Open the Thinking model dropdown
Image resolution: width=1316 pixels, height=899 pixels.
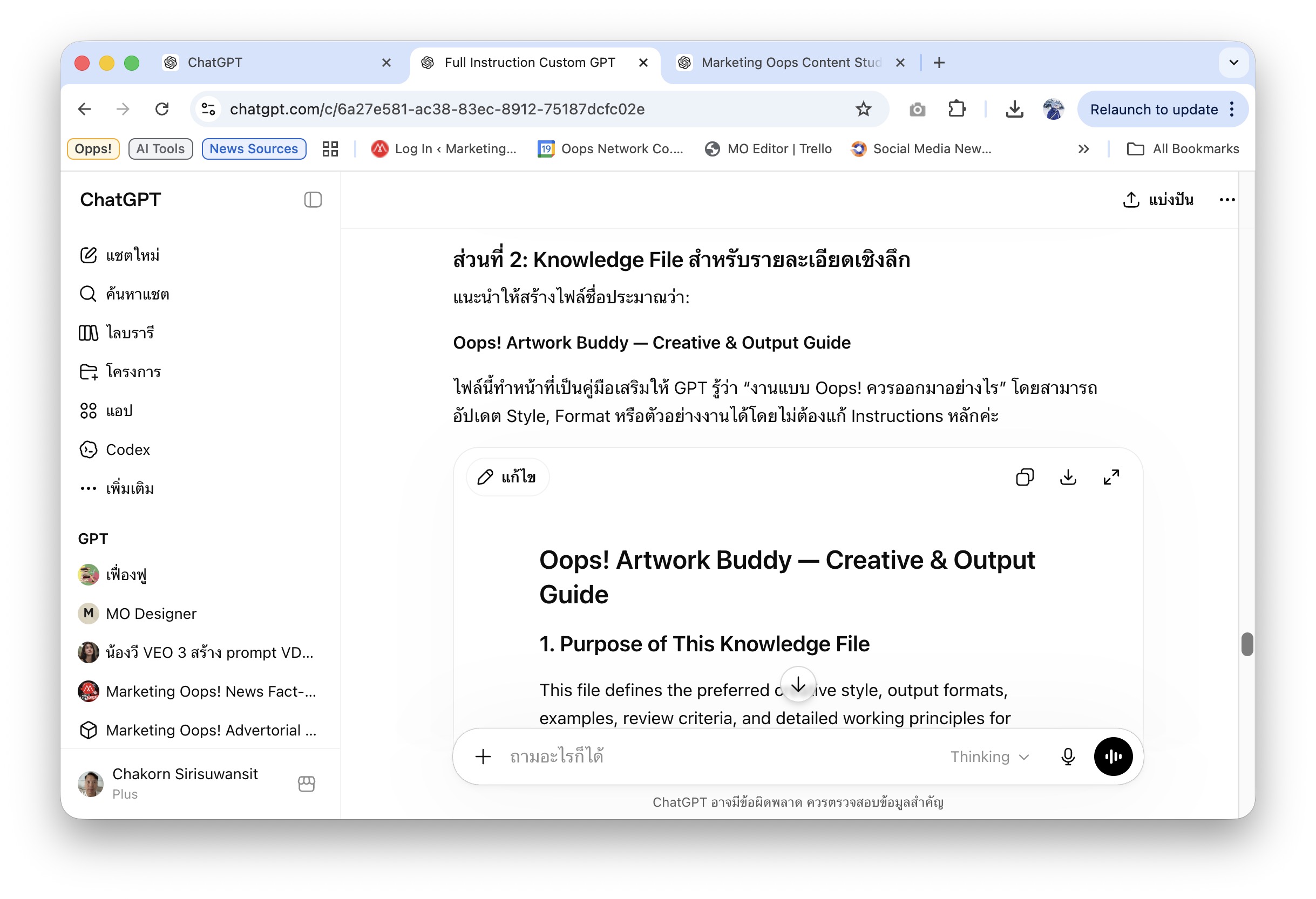(989, 757)
